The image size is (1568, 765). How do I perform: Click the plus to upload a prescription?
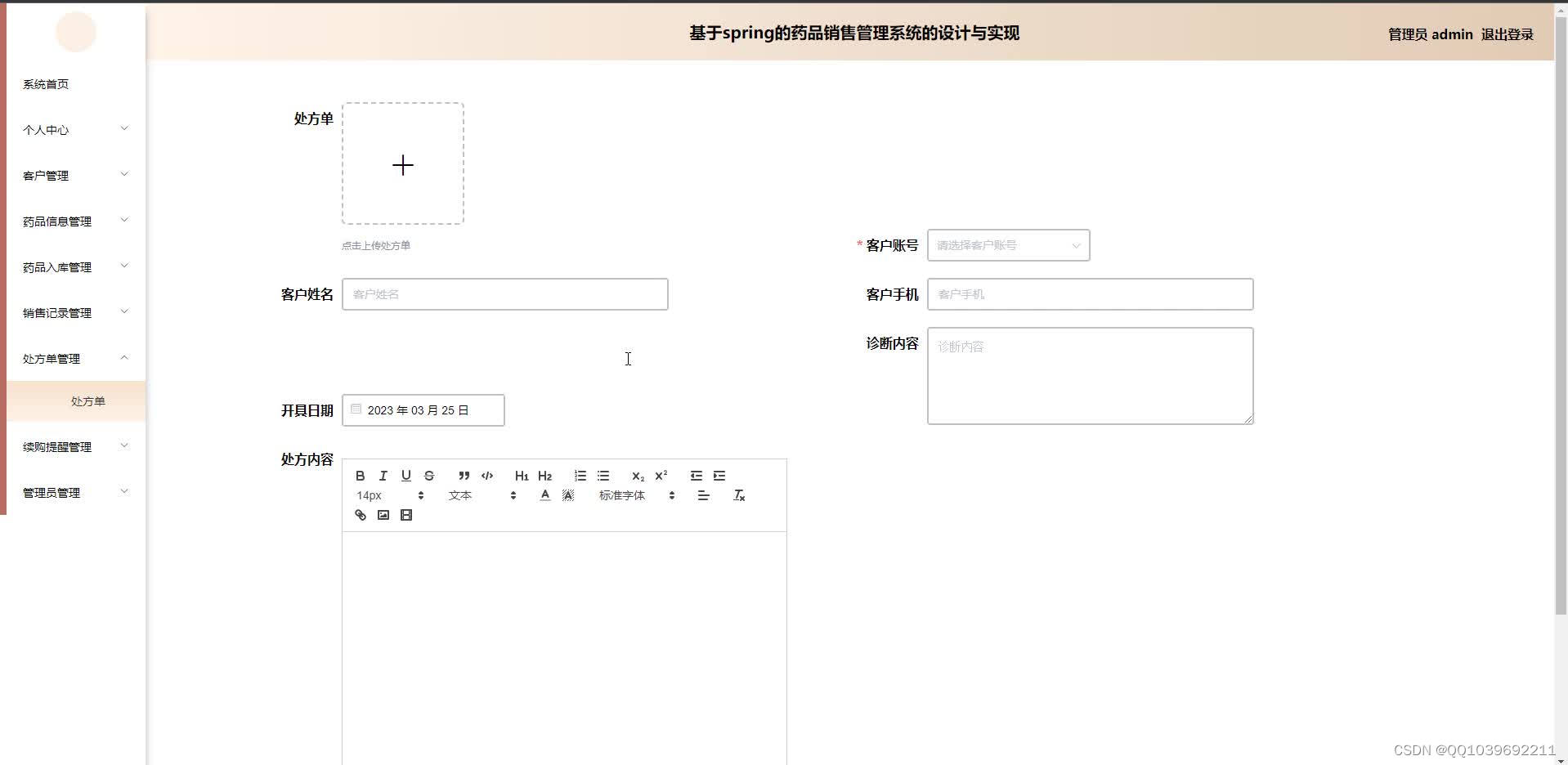click(x=403, y=165)
